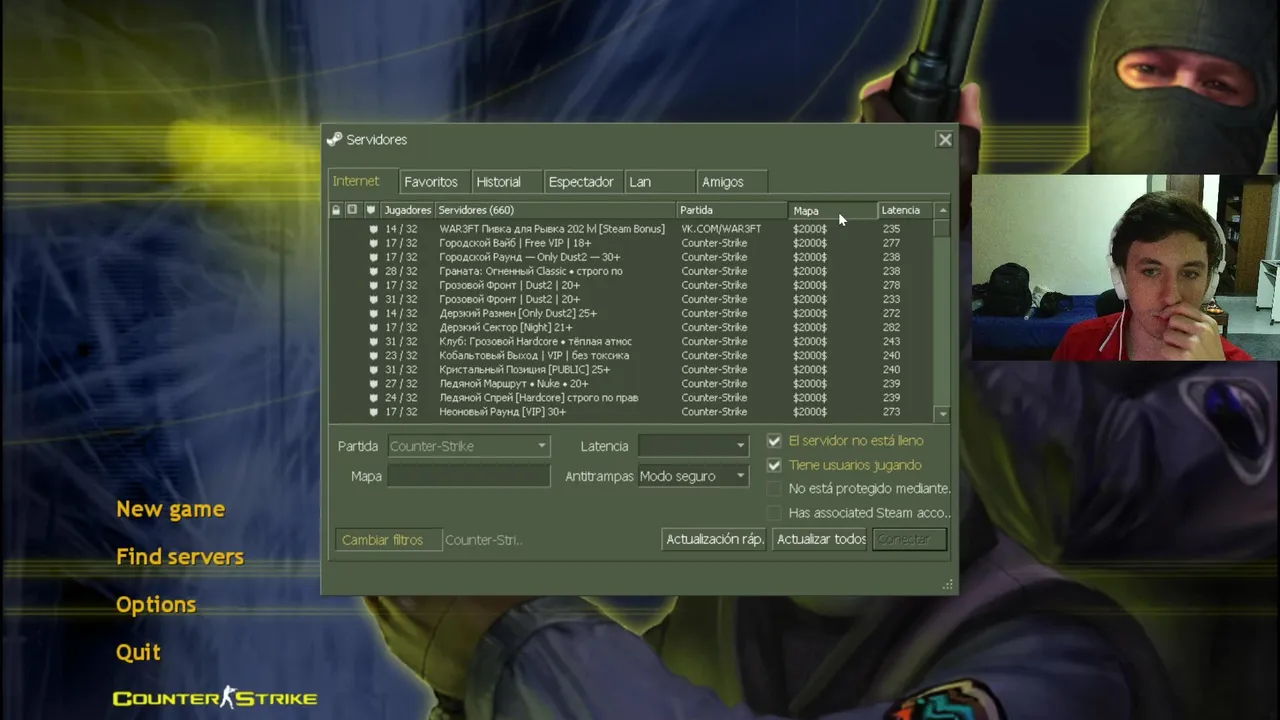Open 'Options' in main menu

click(156, 605)
